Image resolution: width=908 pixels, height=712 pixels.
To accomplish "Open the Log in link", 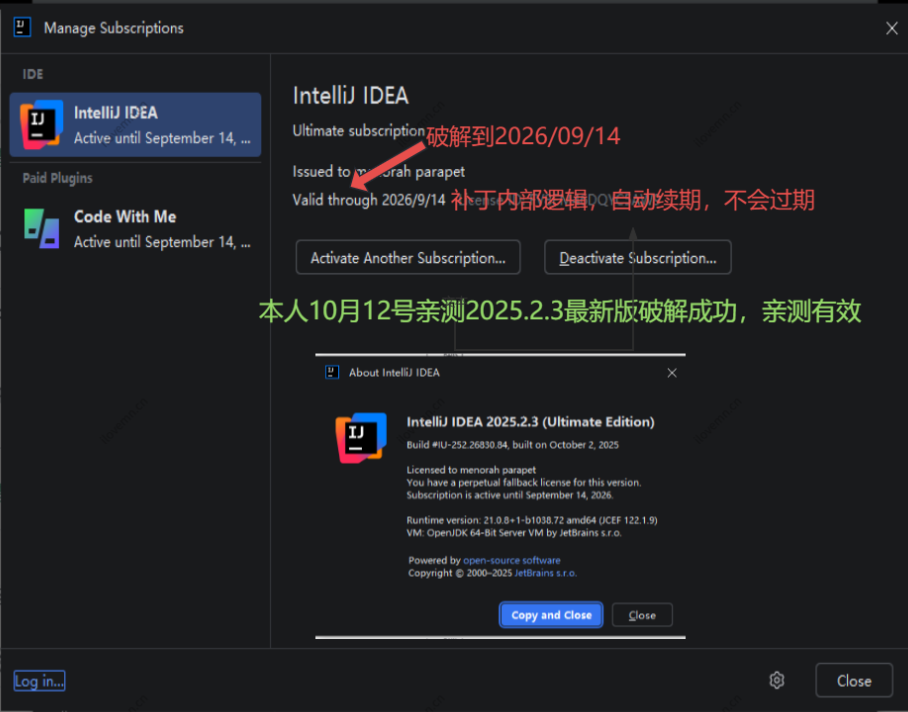I will pos(38,680).
